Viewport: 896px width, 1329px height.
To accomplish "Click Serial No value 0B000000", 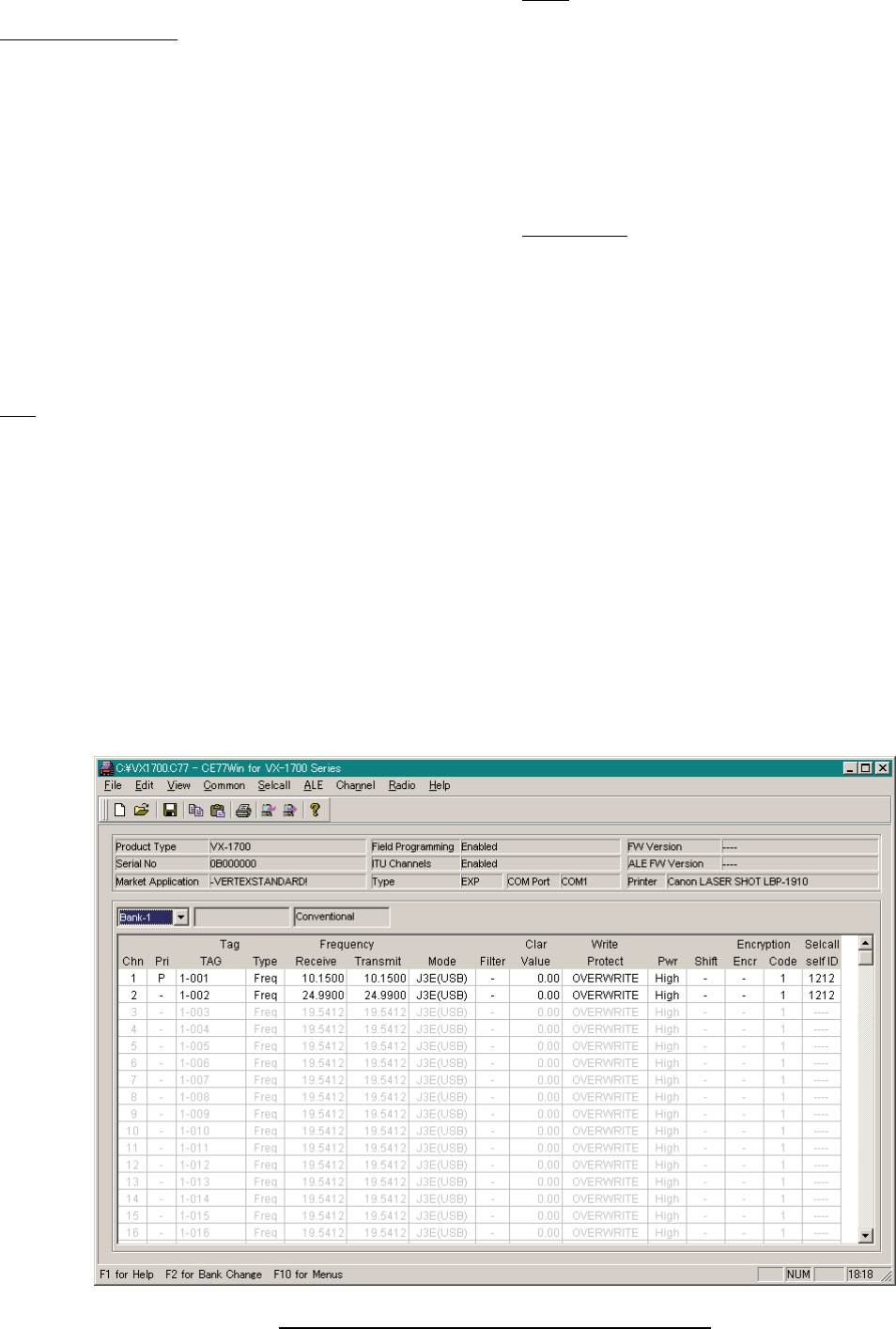I will 286,864.
